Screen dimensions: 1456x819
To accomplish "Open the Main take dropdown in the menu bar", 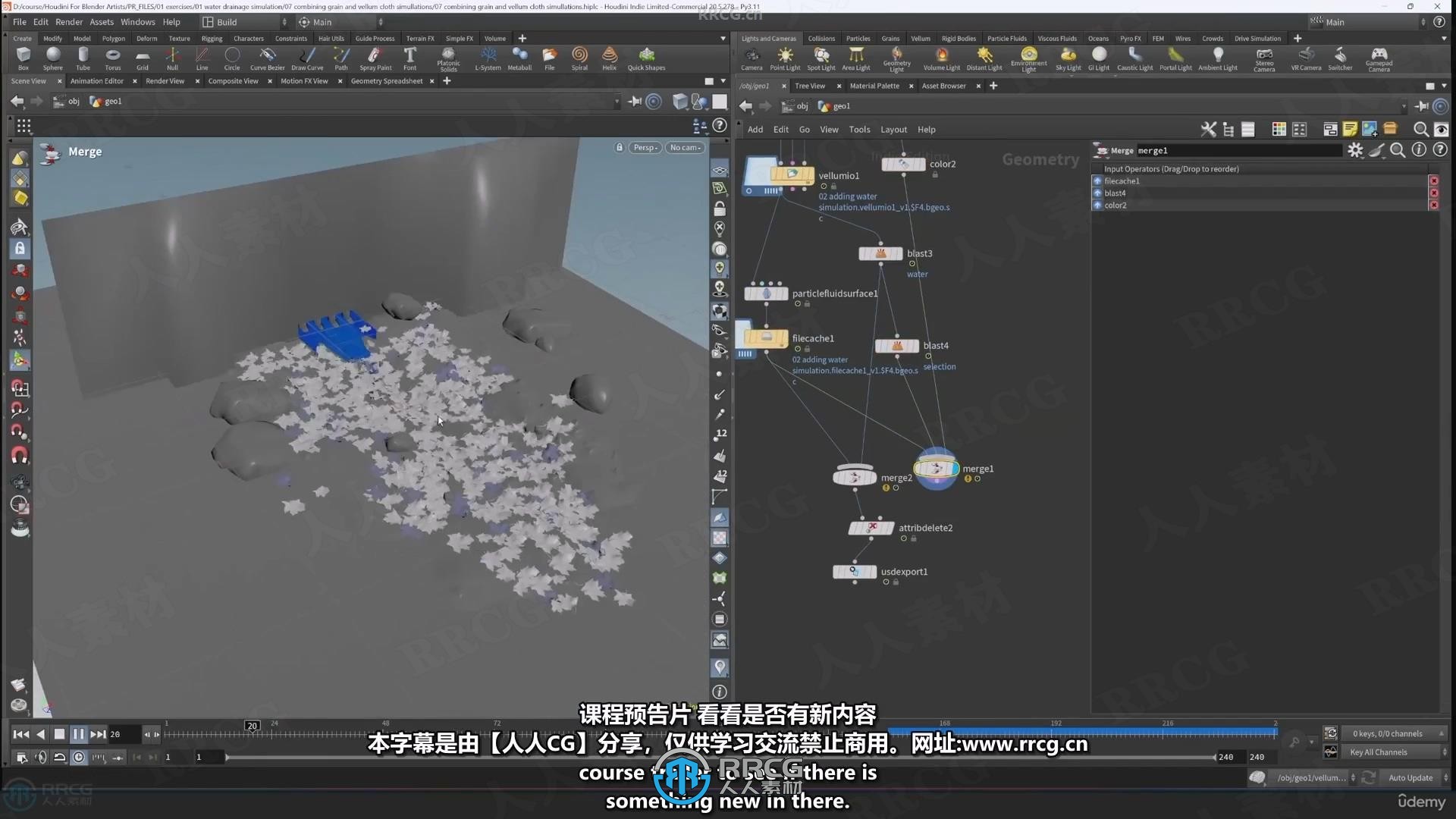I will click(340, 22).
